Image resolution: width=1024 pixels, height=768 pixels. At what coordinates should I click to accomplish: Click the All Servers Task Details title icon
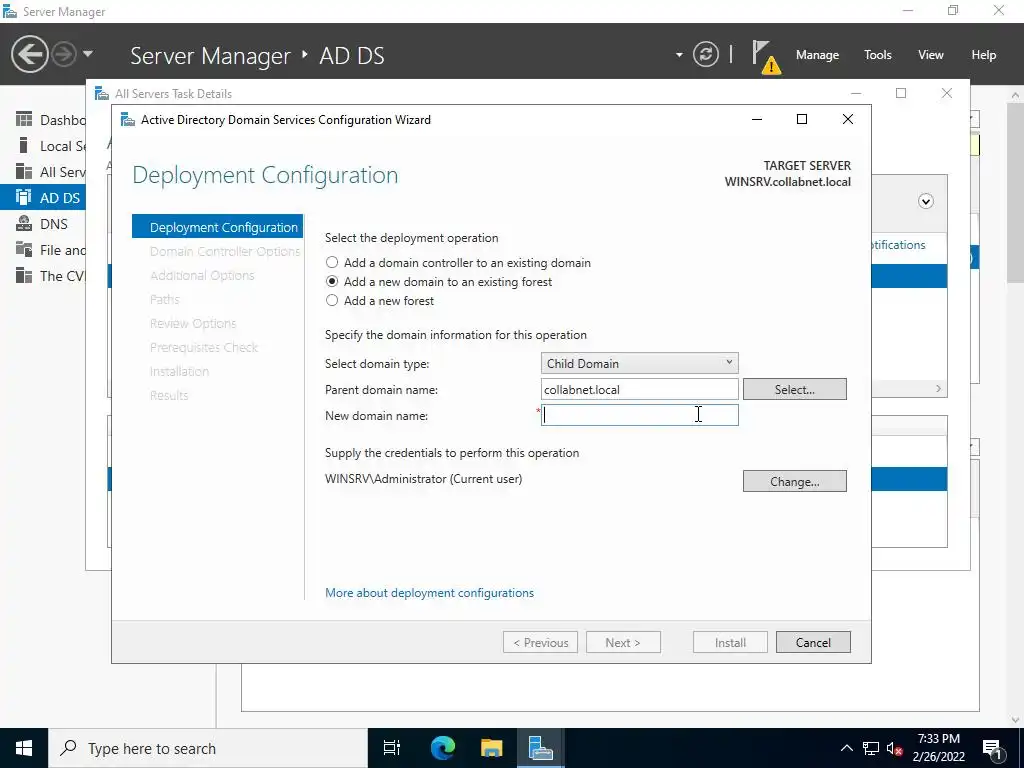pos(102,93)
